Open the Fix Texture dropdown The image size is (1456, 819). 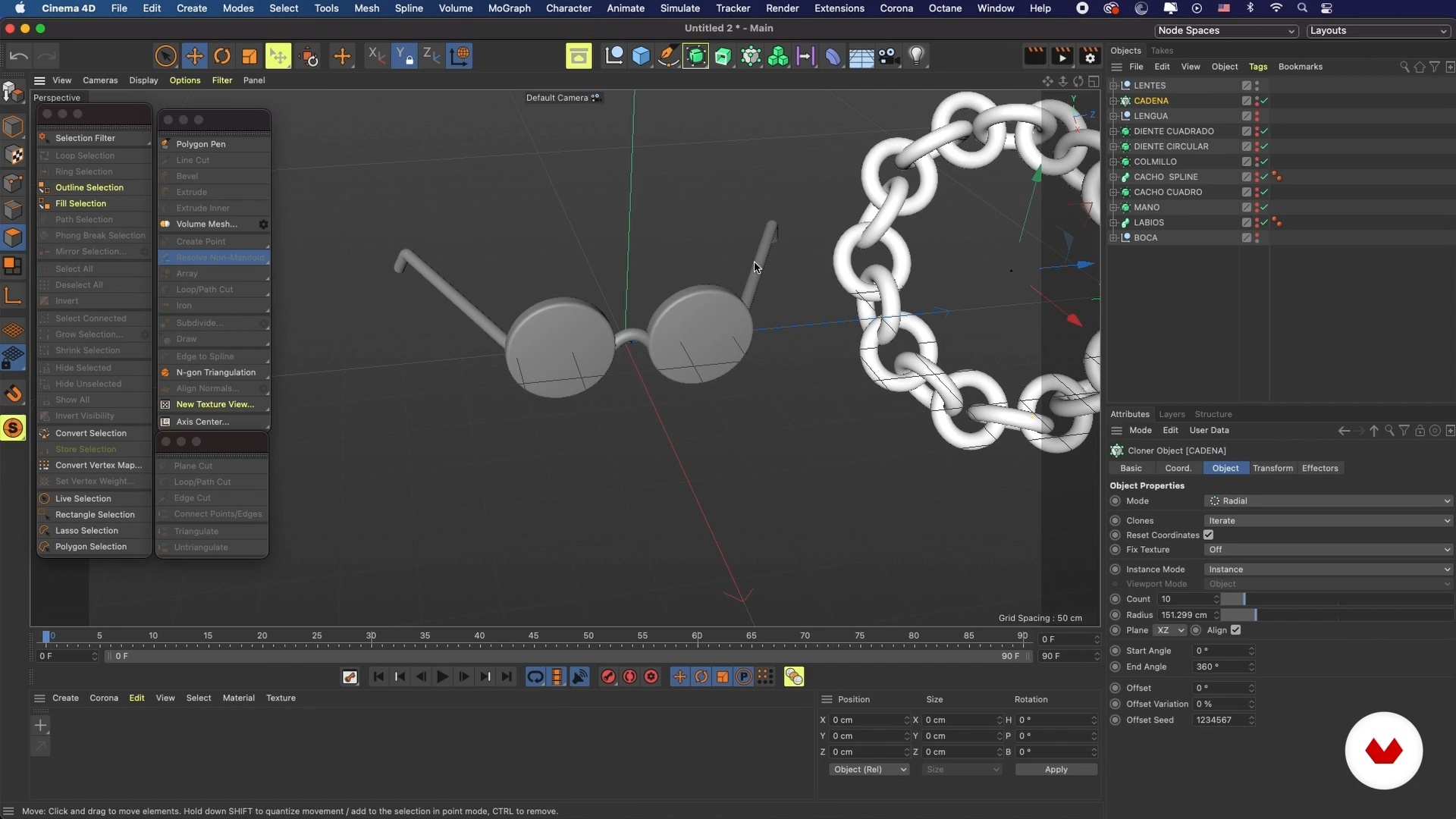pyautogui.click(x=1329, y=549)
